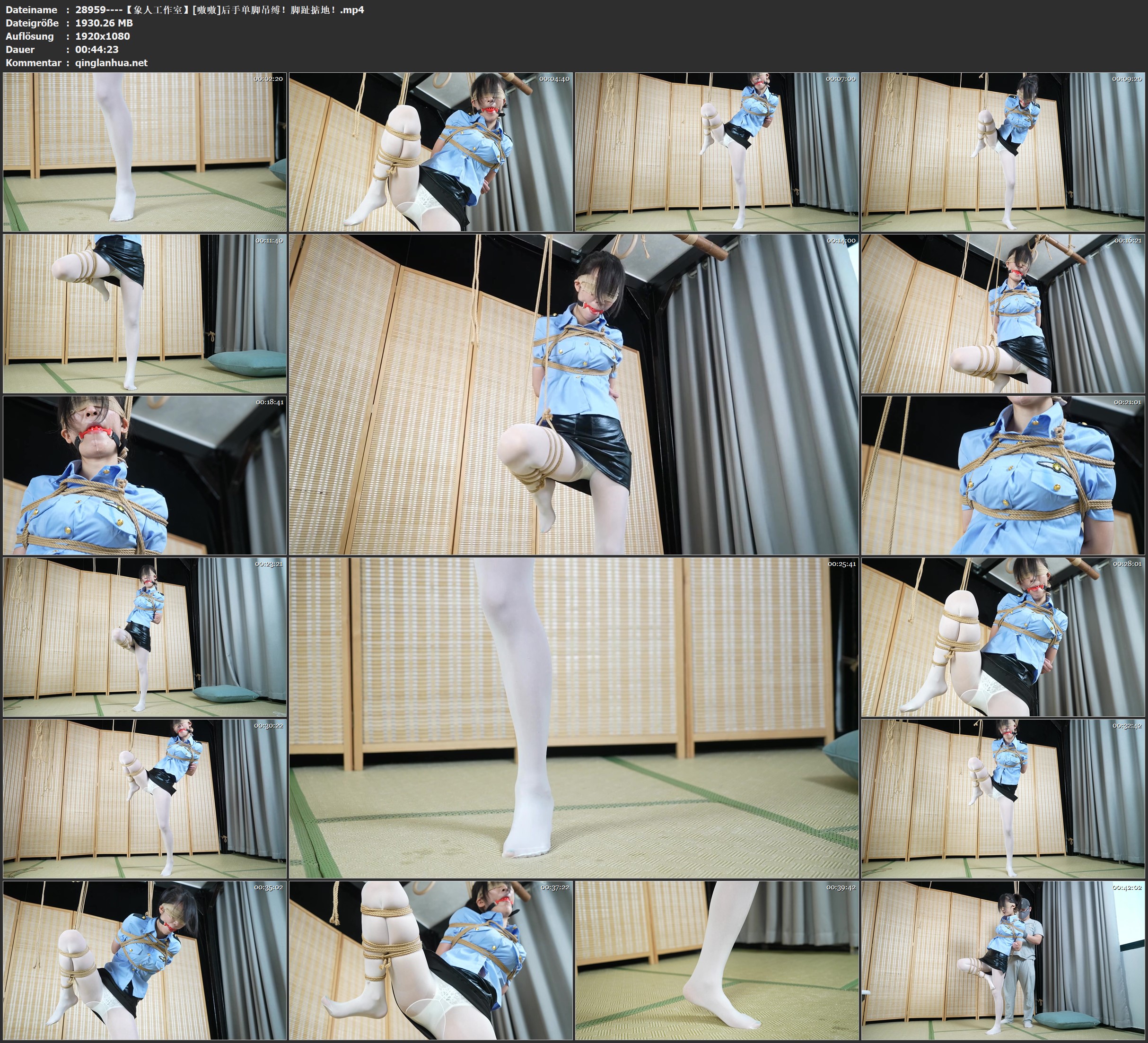
Task: Click the thumbnail timestamped 00:16:21
Action: pos(1002,313)
